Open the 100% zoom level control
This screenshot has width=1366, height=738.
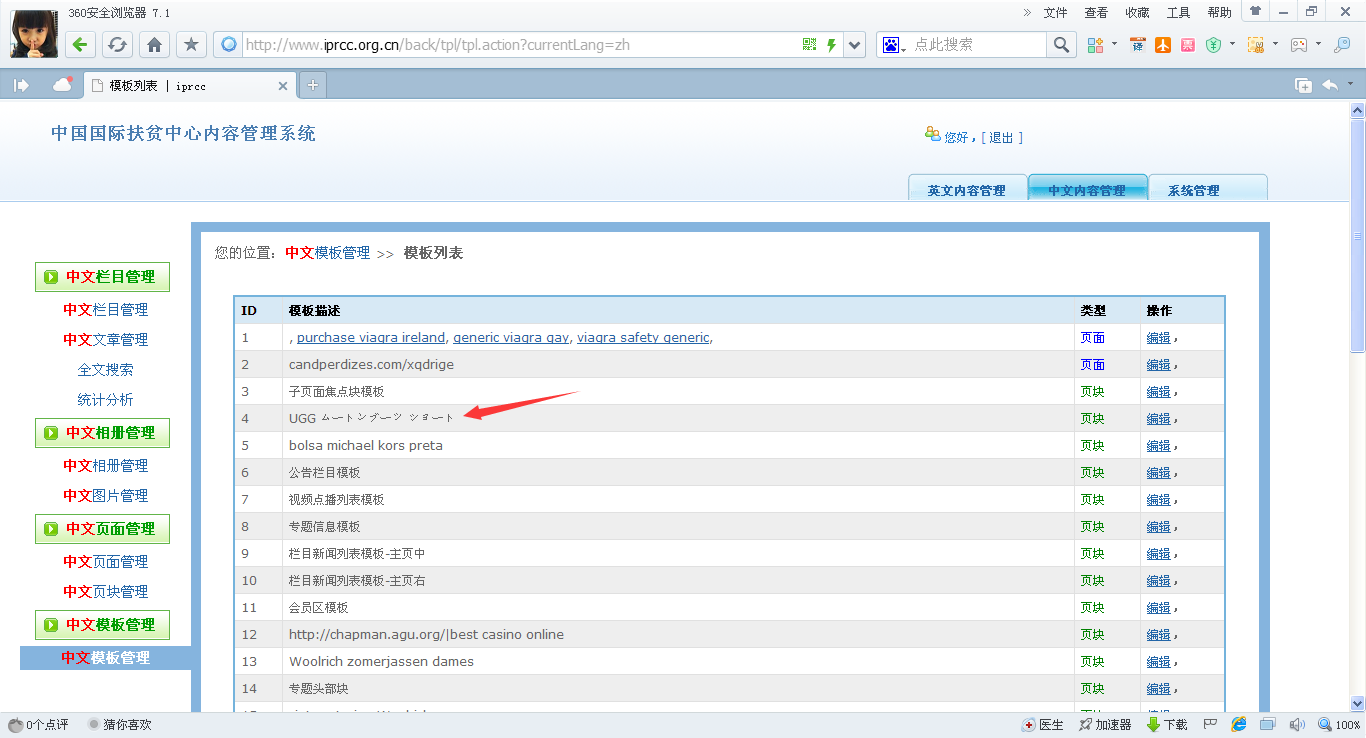(1339, 725)
